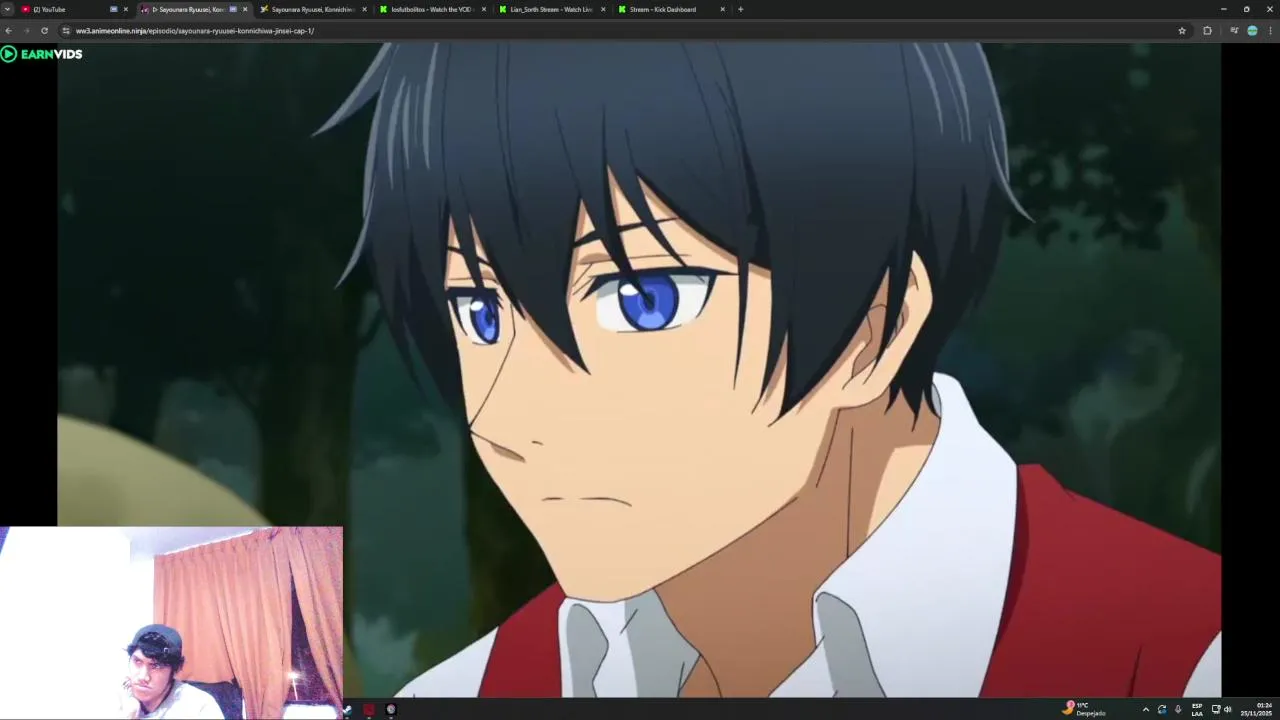Close the Kick Dashboard tab
The height and width of the screenshot is (720, 1280).
(722, 9)
